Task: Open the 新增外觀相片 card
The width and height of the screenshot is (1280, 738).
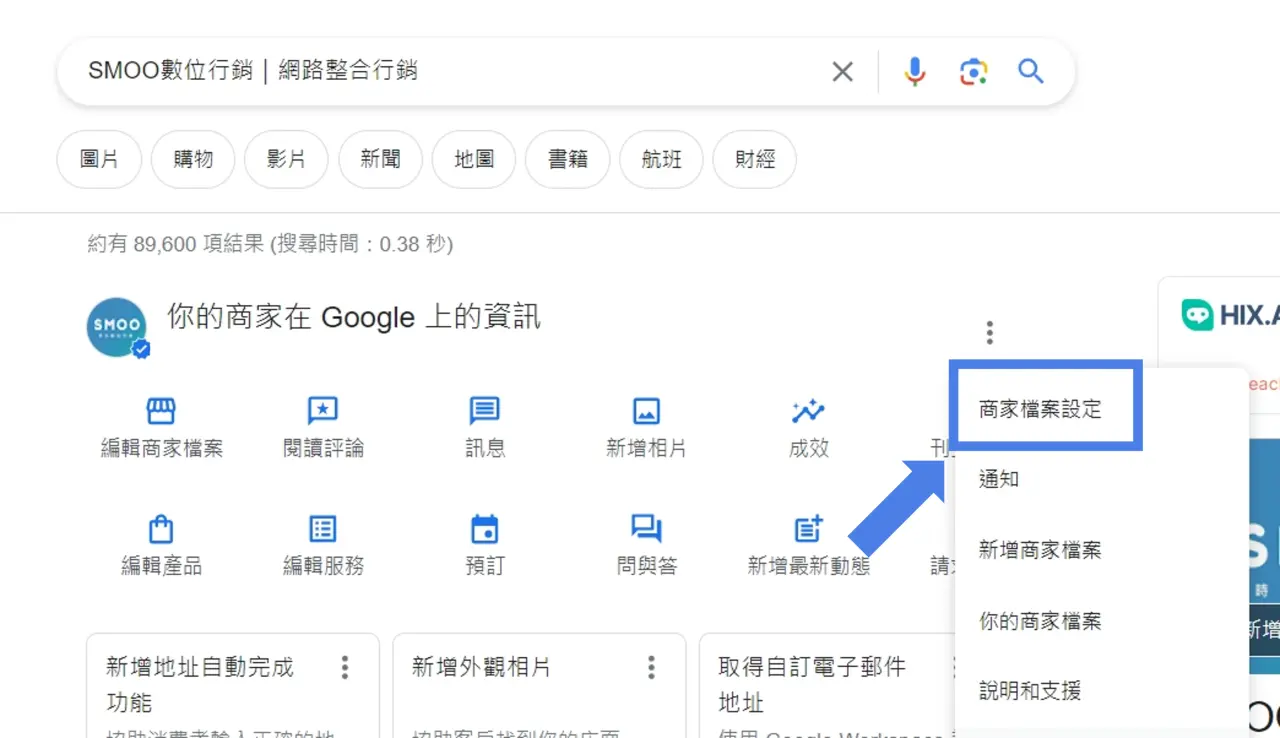Action: pos(539,686)
